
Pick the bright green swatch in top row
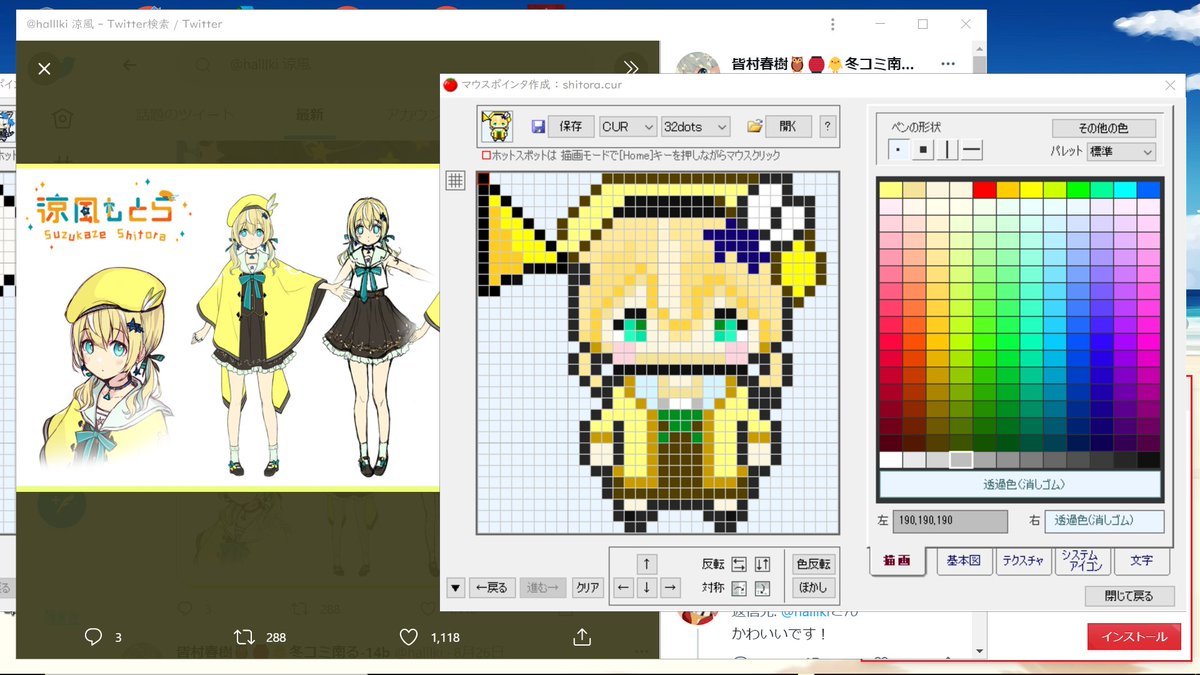[1078, 189]
